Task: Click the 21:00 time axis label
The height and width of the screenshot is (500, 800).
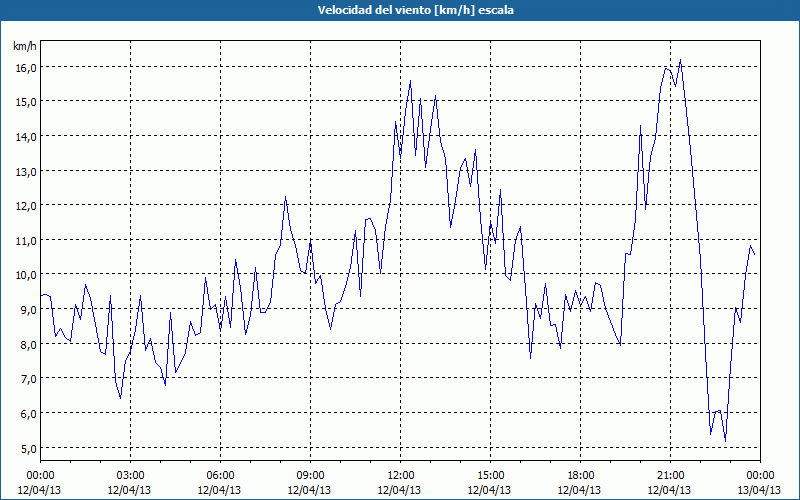Action: coord(670,475)
